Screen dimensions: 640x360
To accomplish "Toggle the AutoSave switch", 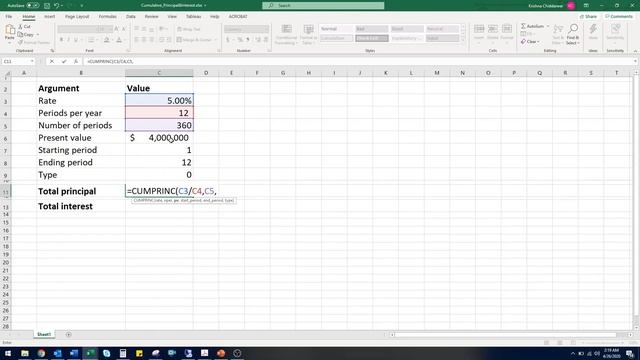I will [x=33, y=6].
